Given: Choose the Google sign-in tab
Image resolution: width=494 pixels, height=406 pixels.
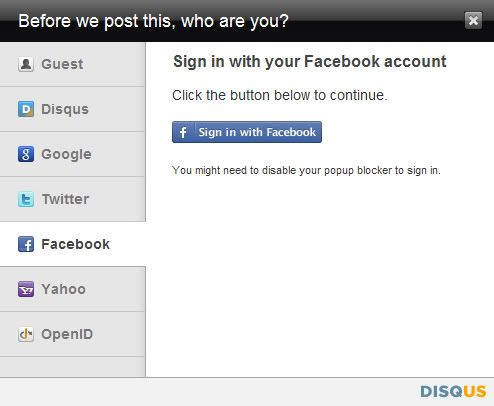Looking at the screenshot, I should coord(73,154).
